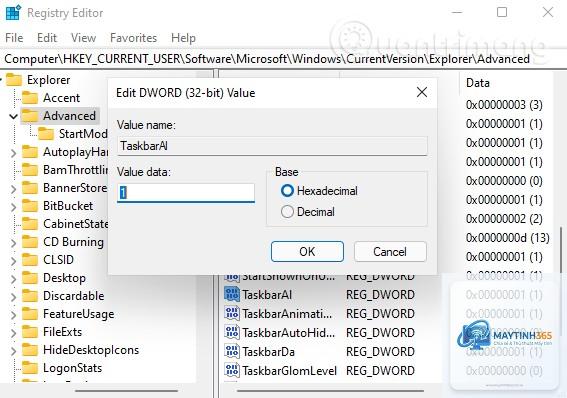
Task: Click the Data column header
Action: (478, 83)
